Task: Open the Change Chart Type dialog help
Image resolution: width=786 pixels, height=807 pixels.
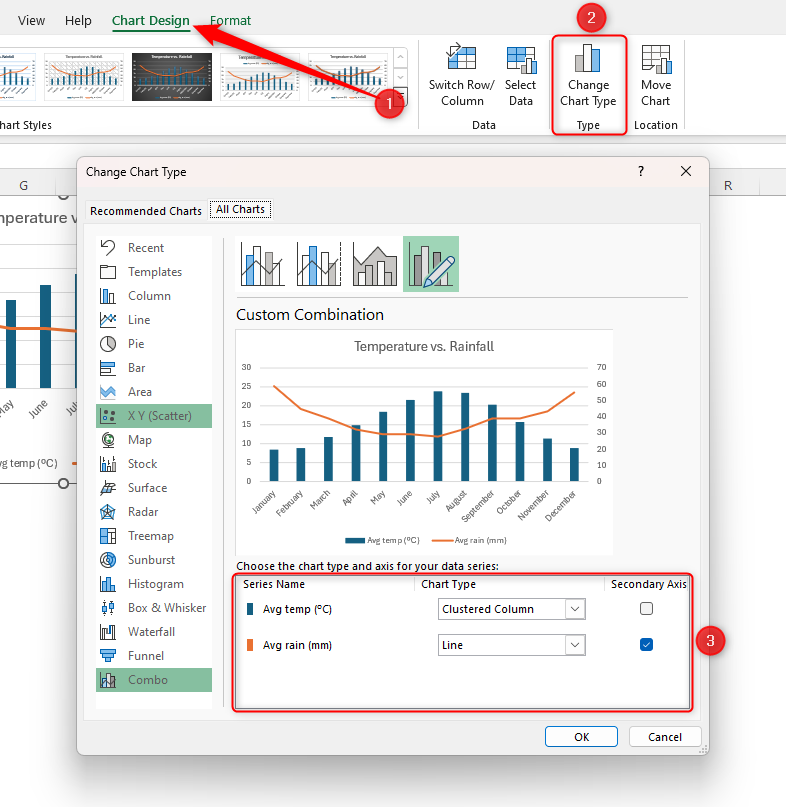Action: click(x=641, y=171)
